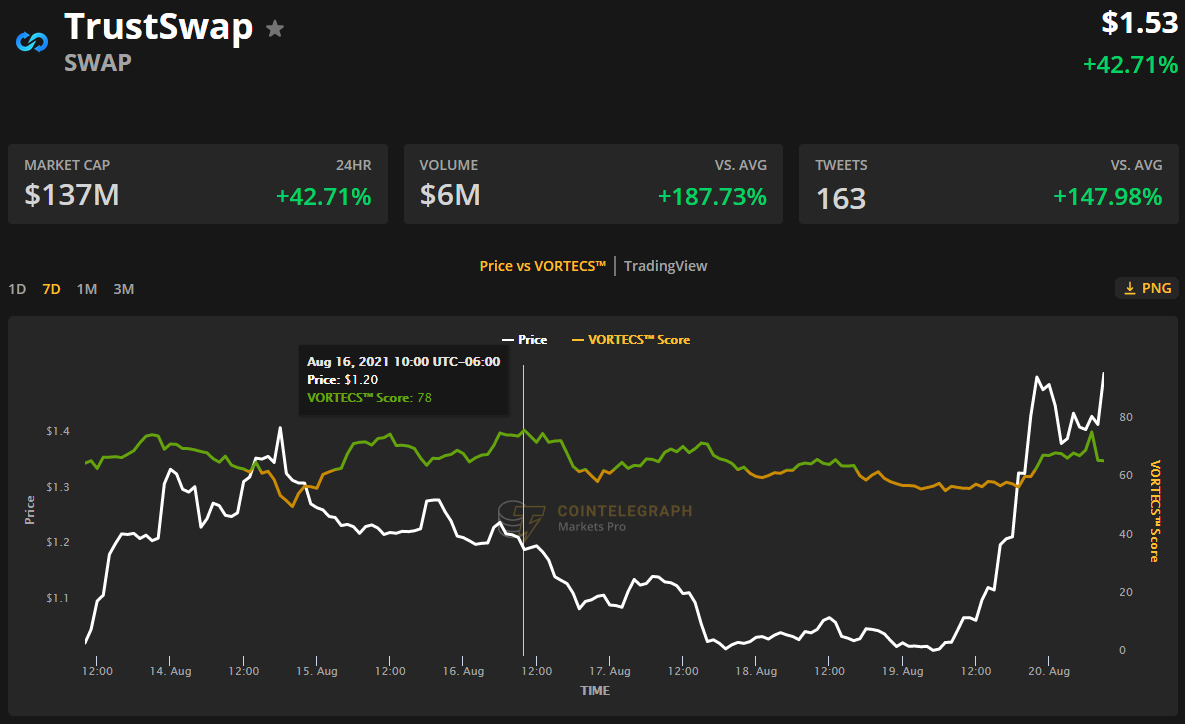
Task: Select the 7D time range
Action: 51,289
